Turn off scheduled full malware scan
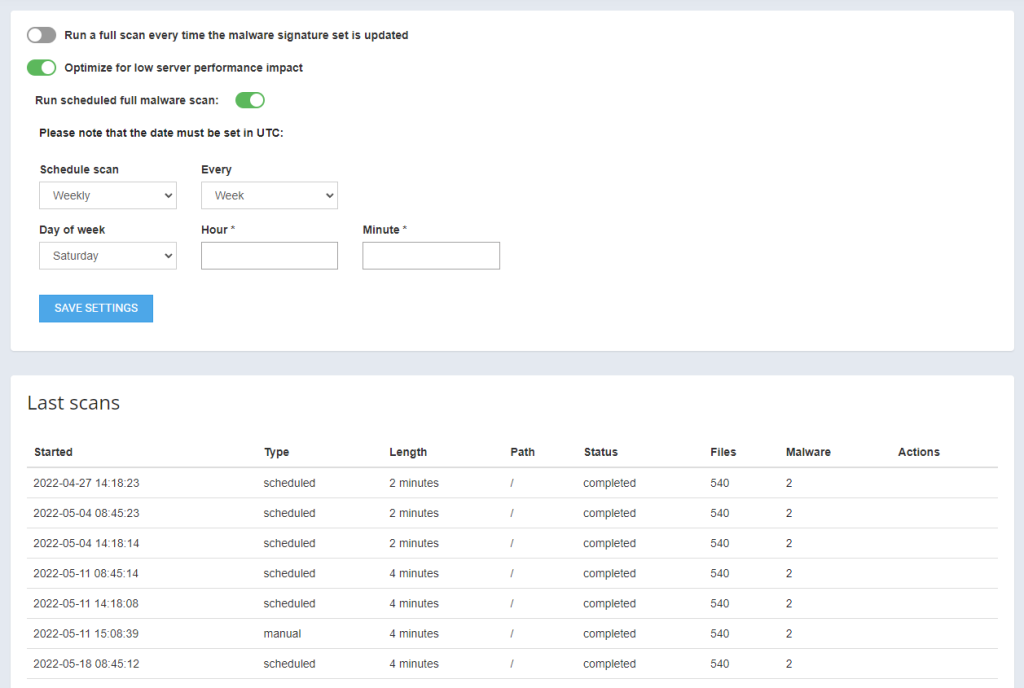1024x688 pixels. (250, 100)
